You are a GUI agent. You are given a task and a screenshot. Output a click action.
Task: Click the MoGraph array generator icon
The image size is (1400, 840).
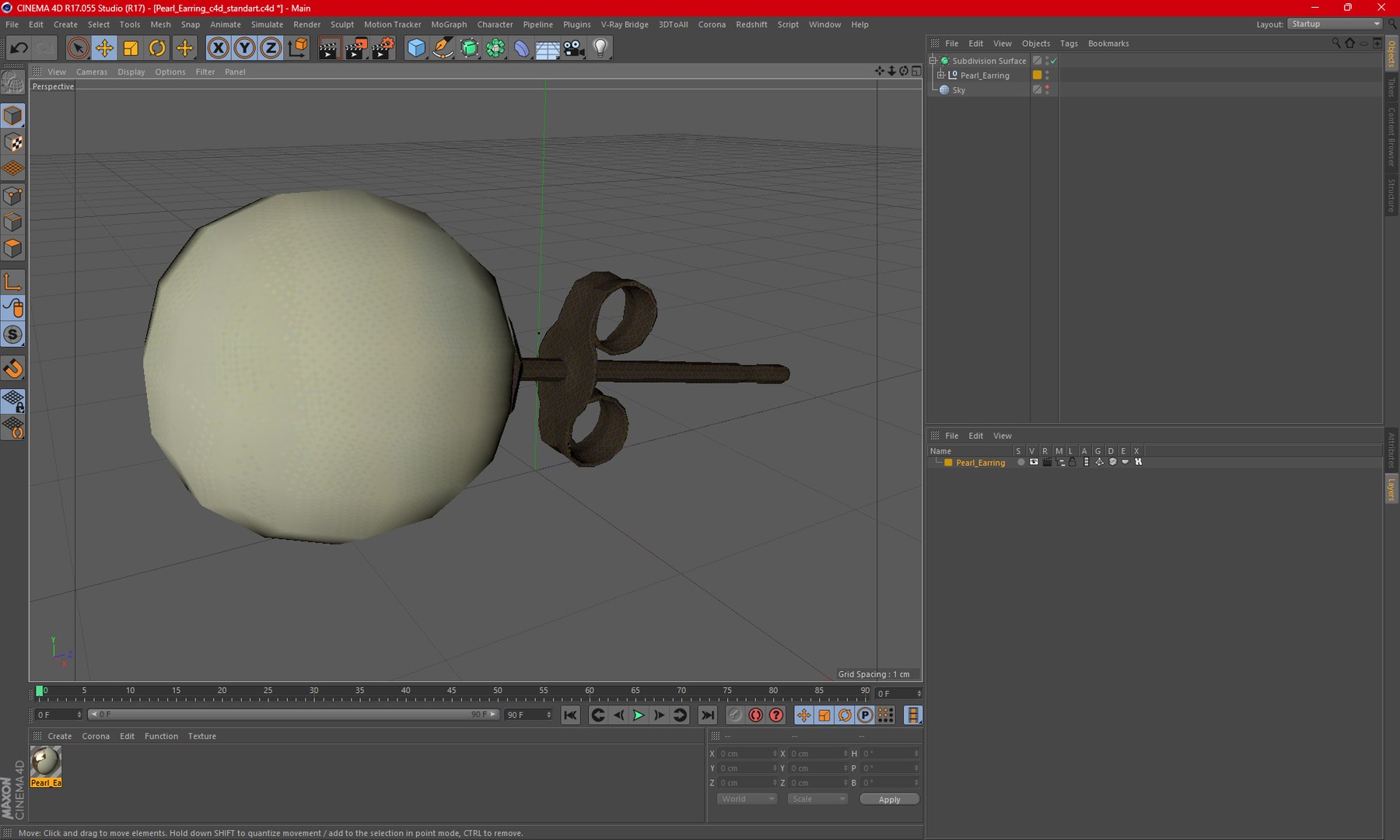click(495, 48)
